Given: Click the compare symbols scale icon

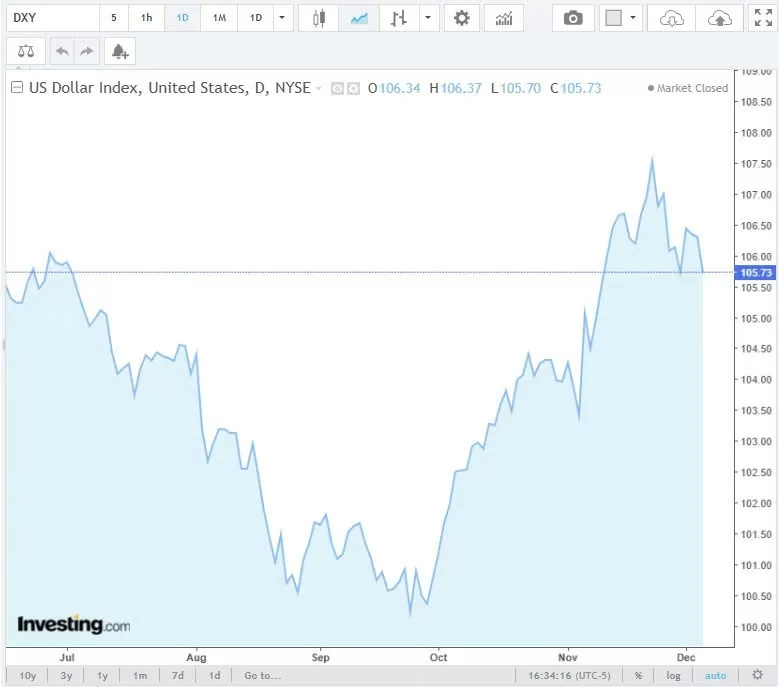Looking at the screenshot, I should 25,51.
